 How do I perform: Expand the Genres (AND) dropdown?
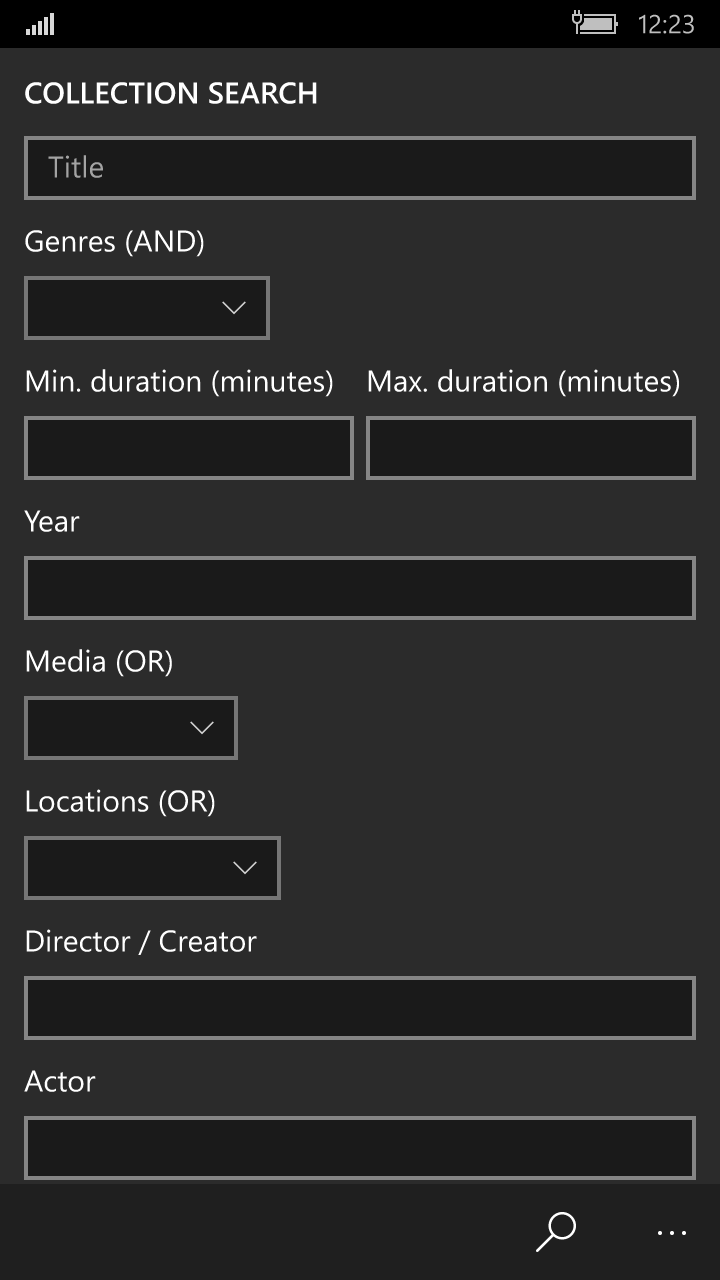pyautogui.click(x=147, y=308)
